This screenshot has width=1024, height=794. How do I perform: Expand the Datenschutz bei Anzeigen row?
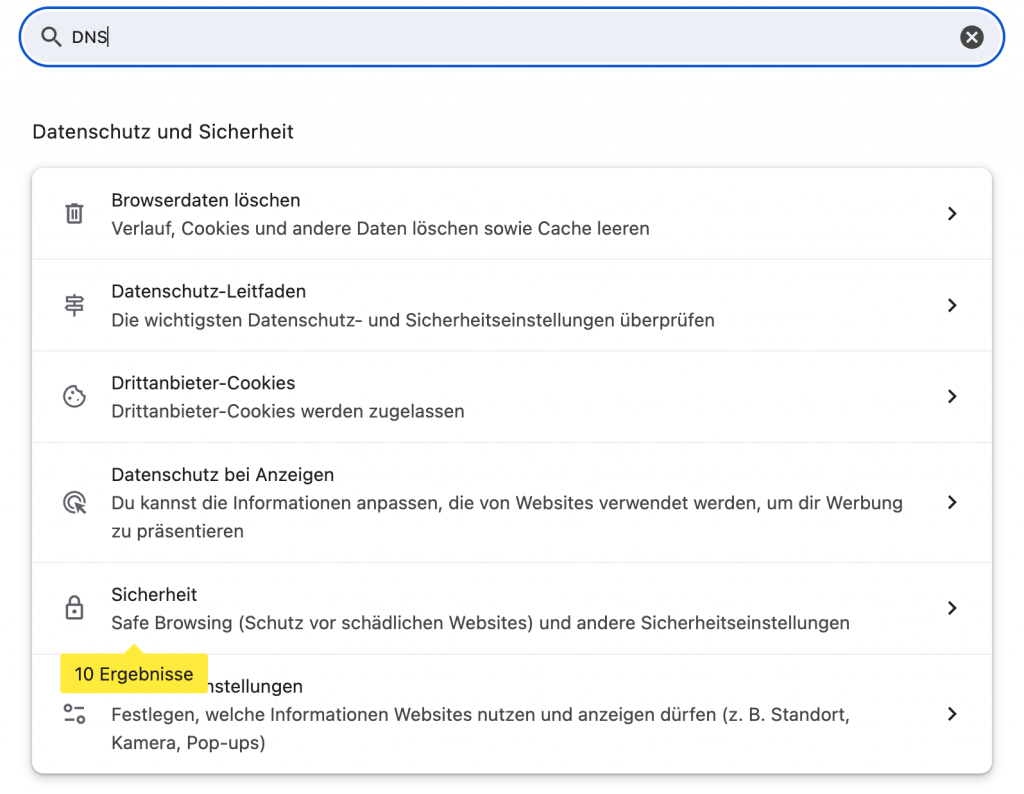point(951,502)
